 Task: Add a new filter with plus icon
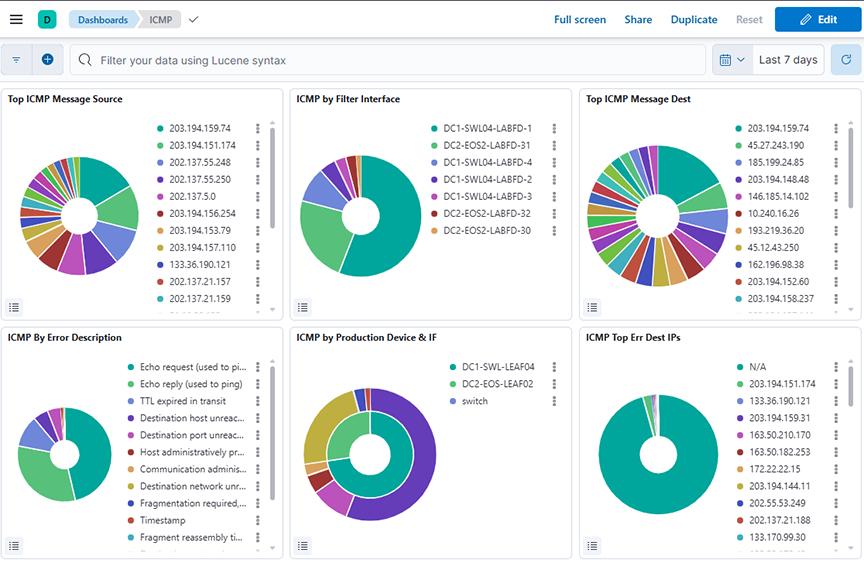point(47,60)
